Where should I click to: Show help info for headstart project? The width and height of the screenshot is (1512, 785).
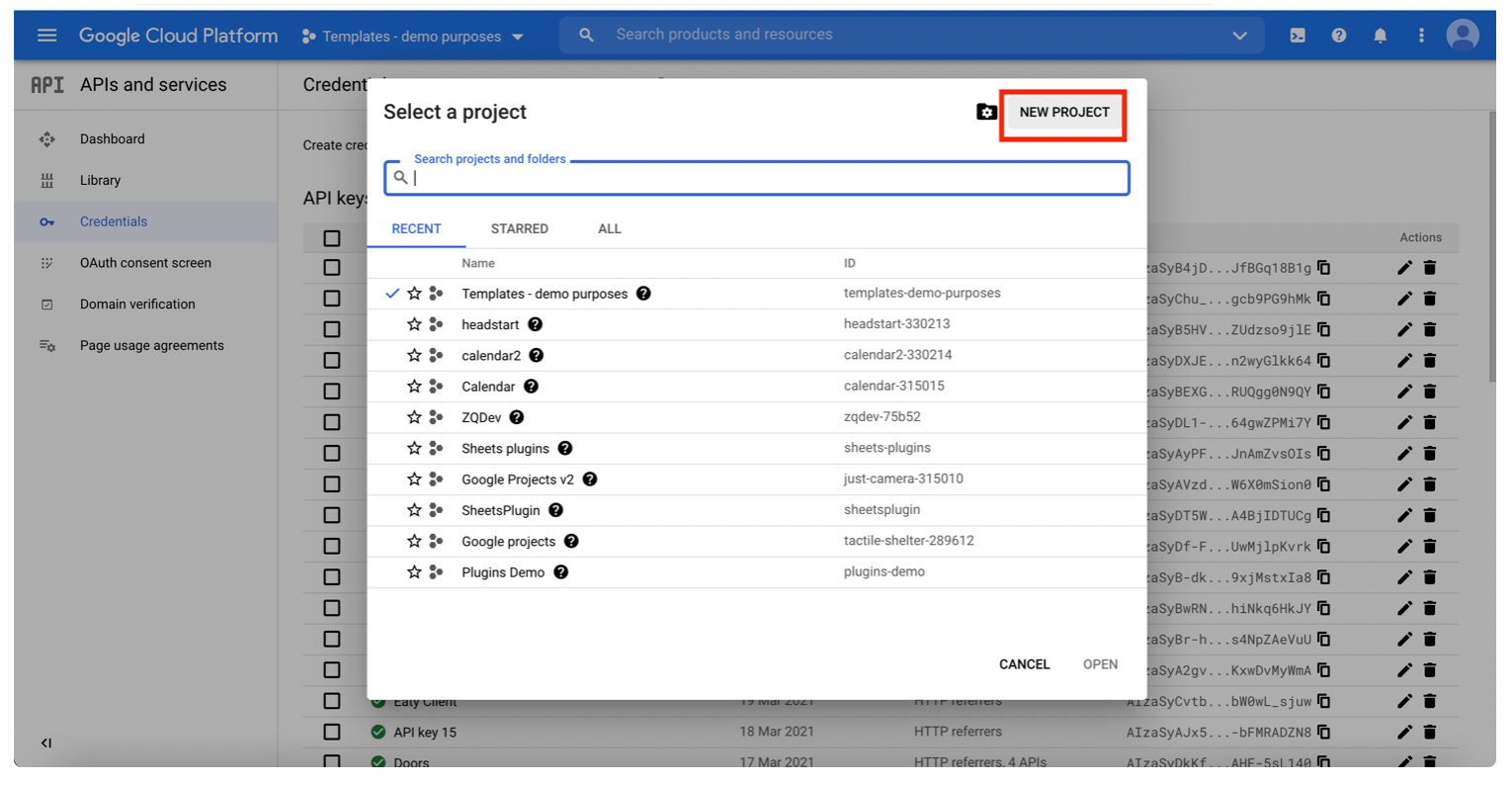535,324
